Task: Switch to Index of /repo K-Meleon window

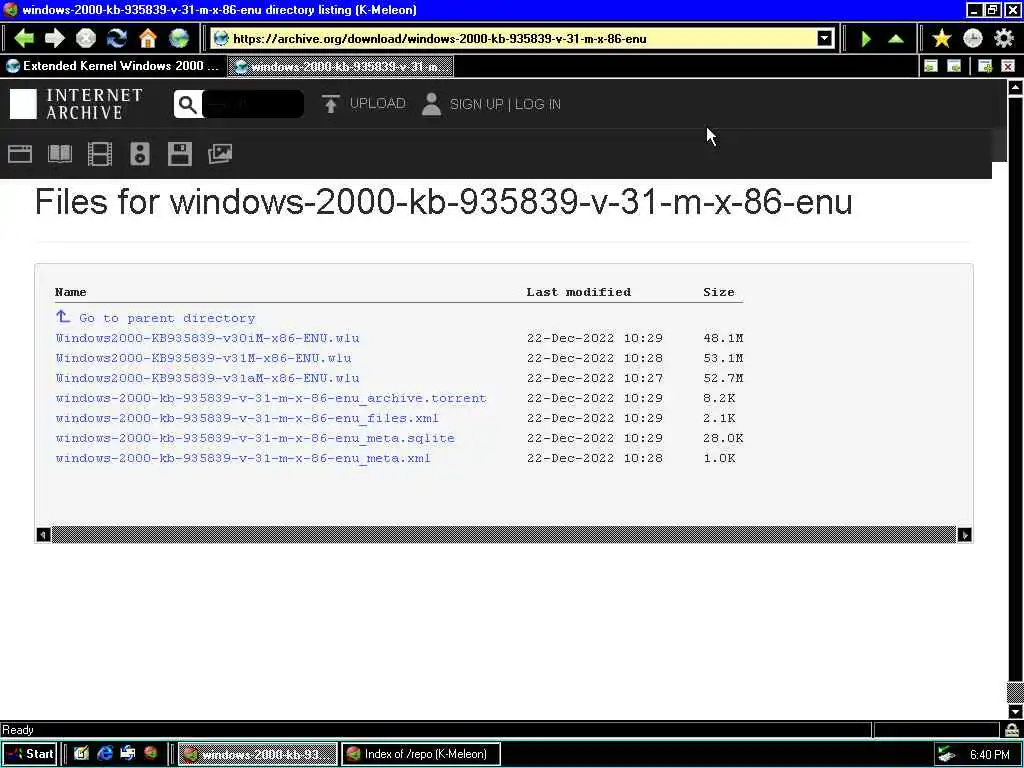Action: [421, 754]
